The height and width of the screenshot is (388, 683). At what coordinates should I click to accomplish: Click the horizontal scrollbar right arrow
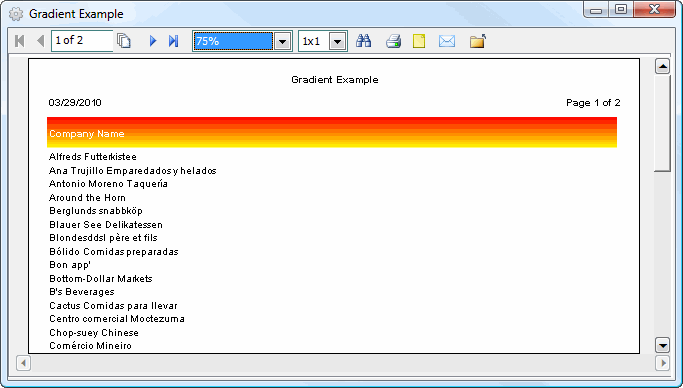[x=663, y=363]
